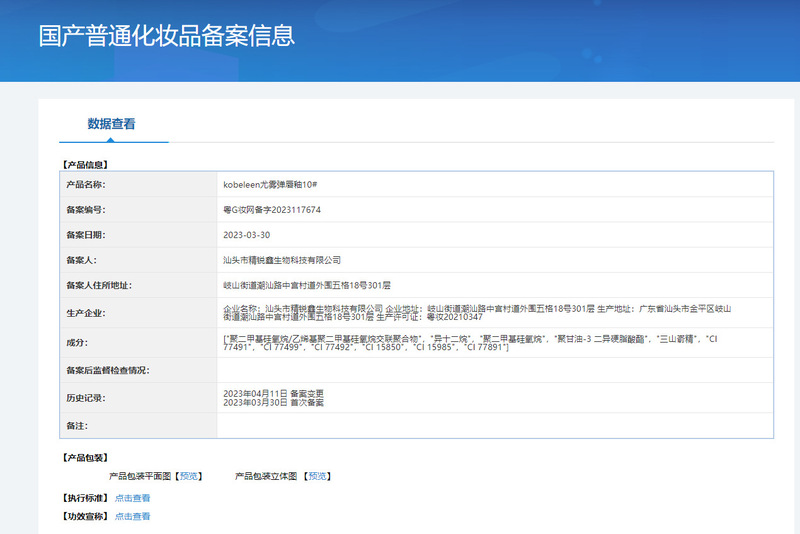Click 点击查看 next to 执行标准
This screenshot has height=534, width=800.
click(132, 498)
